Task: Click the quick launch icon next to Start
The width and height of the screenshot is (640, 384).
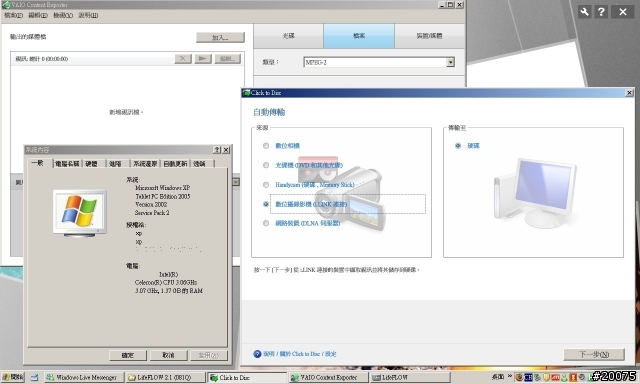Action: pos(34,377)
